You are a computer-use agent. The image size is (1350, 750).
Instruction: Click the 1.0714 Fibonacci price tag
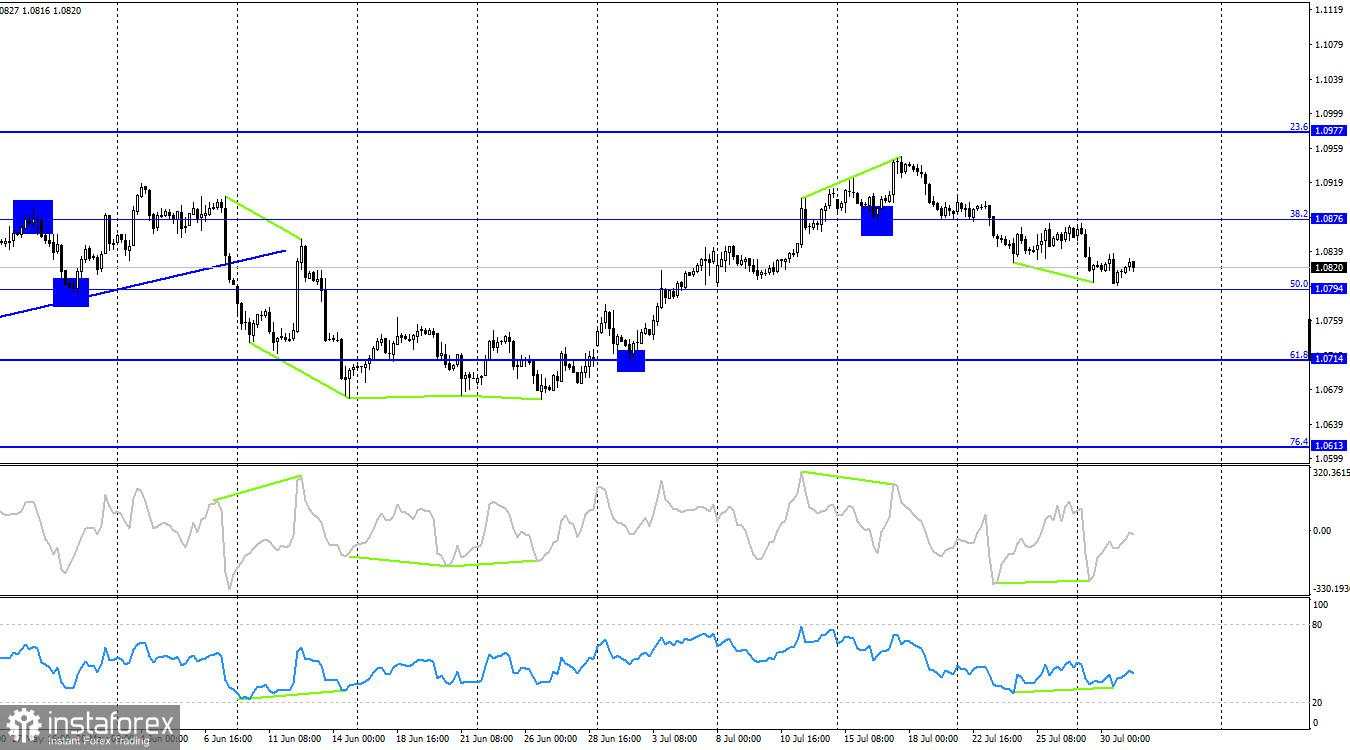pos(1329,358)
